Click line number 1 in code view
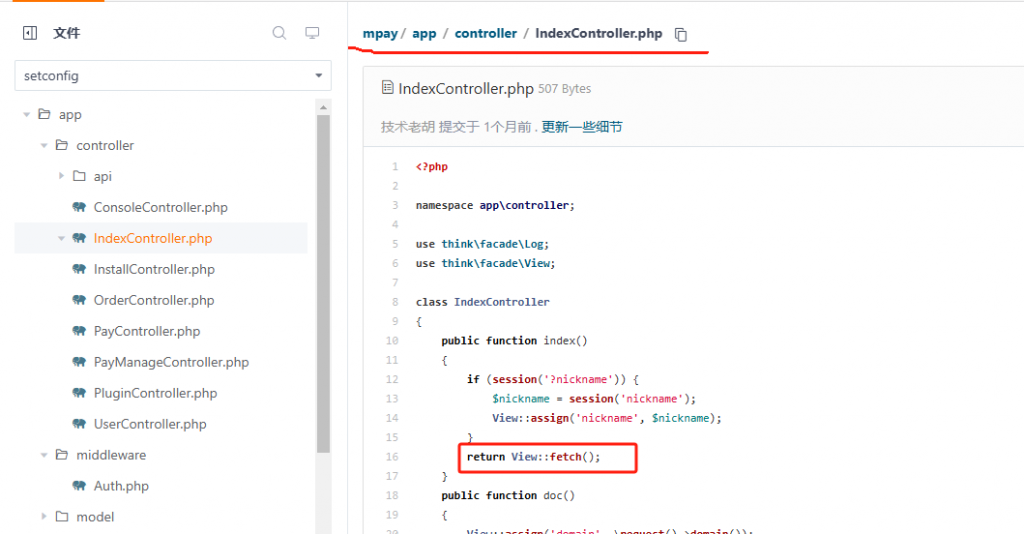The width and height of the screenshot is (1024, 534). point(394,166)
